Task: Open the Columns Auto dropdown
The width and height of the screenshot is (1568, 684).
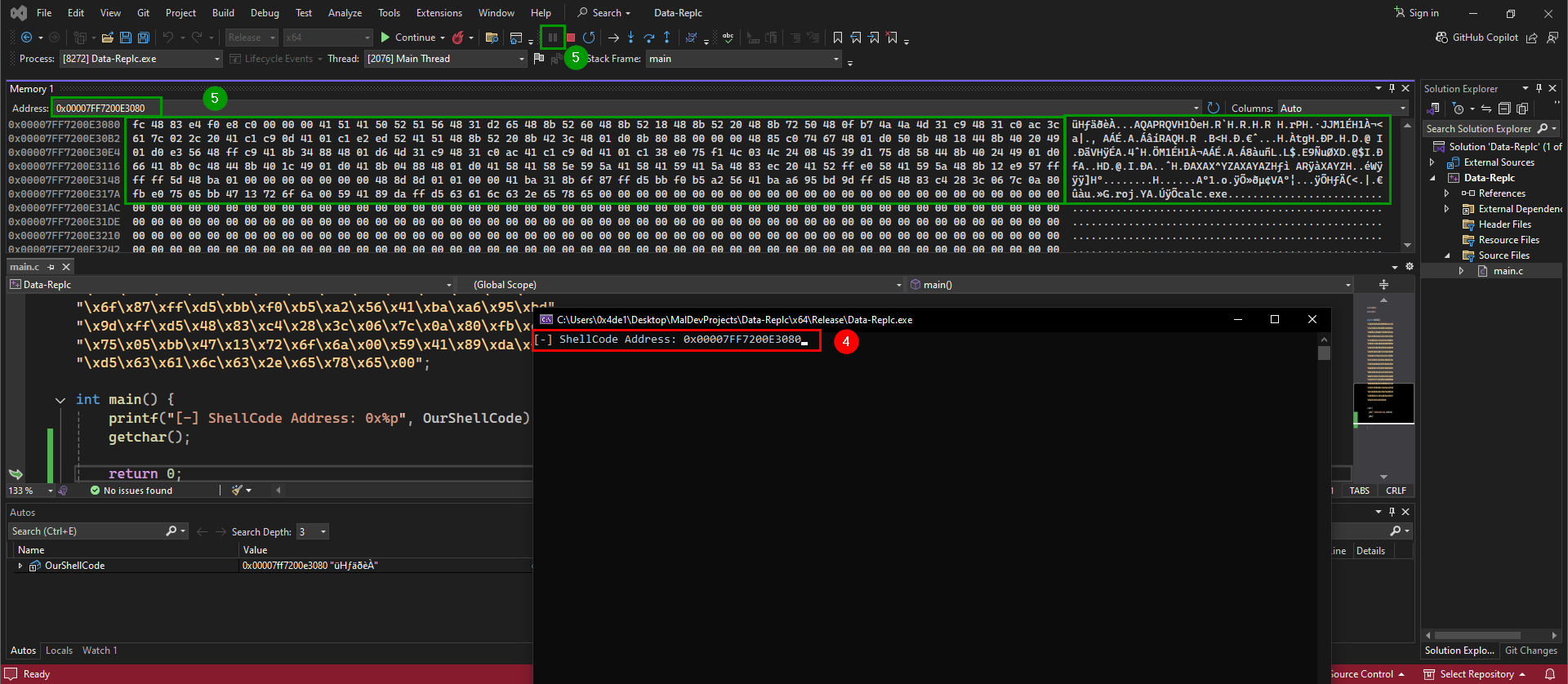Action: tap(1343, 108)
